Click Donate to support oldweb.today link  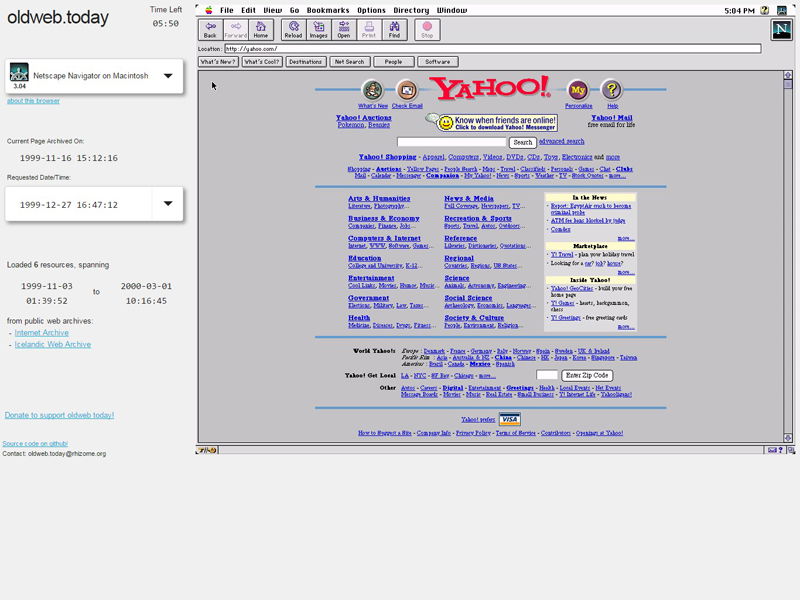pyautogui.click(x=59, y=415)
